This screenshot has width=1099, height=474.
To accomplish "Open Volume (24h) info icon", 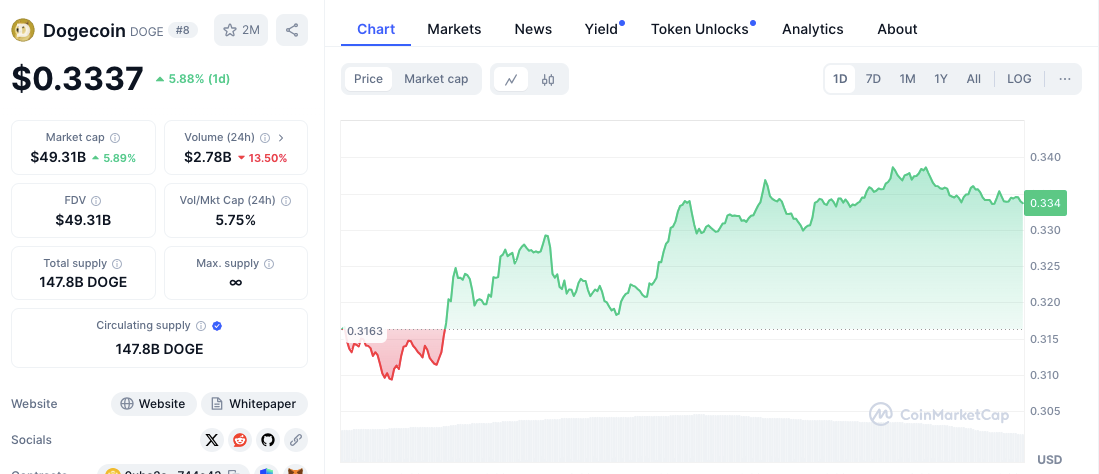I will click(265, 138).
